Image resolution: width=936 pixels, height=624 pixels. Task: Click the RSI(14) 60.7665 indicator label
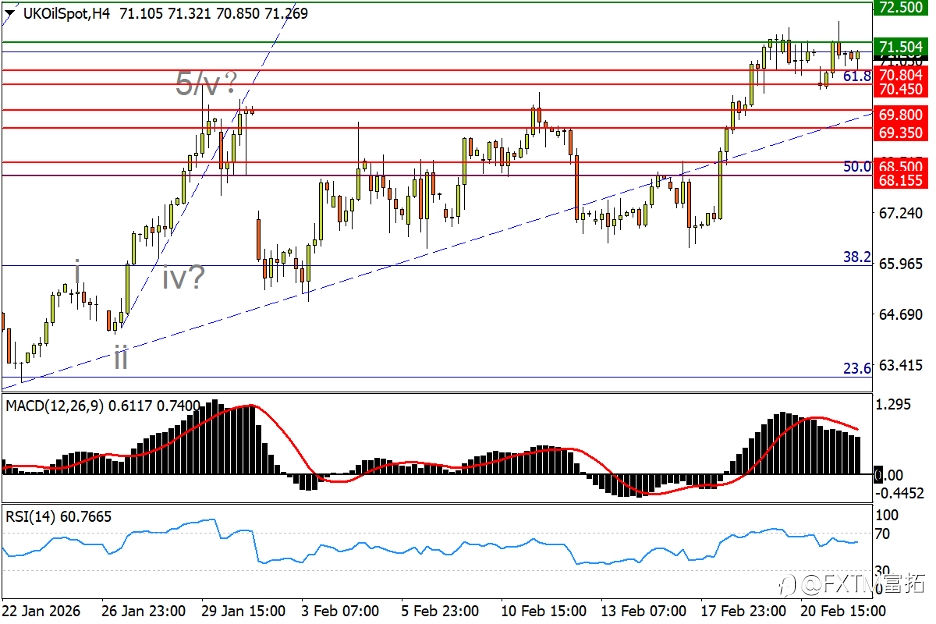click(58, 517)
